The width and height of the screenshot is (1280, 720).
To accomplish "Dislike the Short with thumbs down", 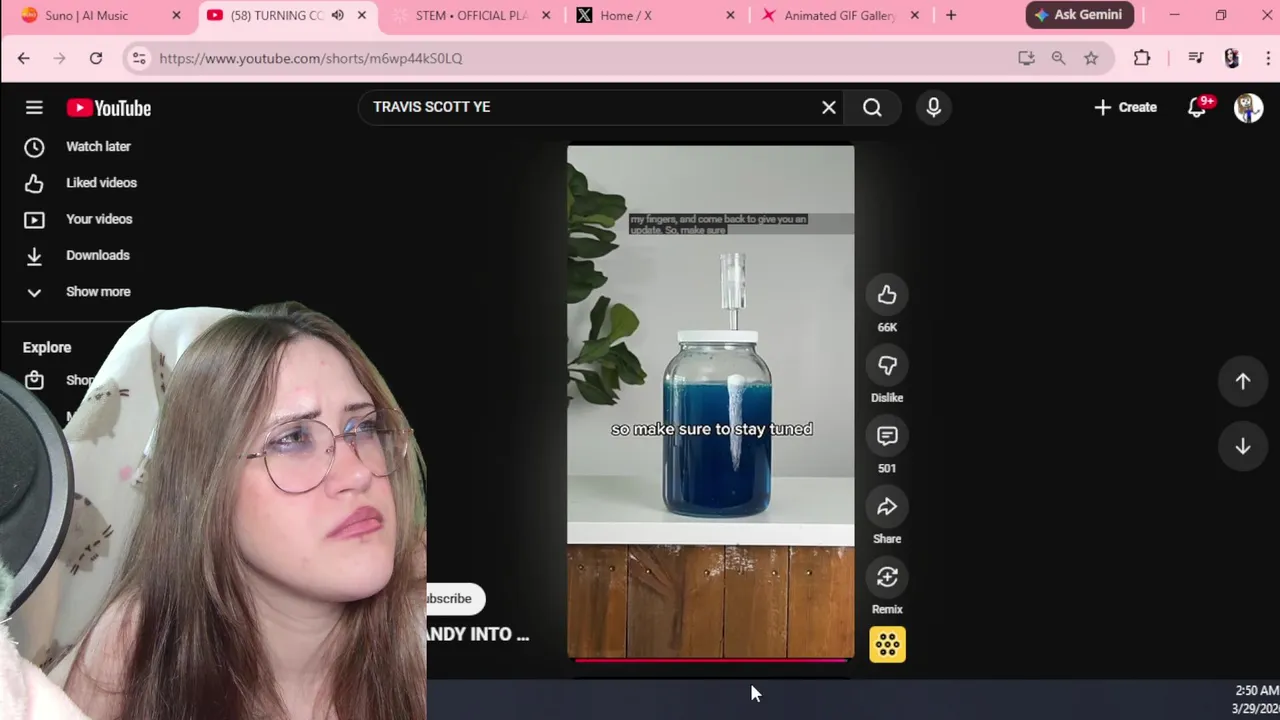I will pyautogui.click(x=887, y=366).
